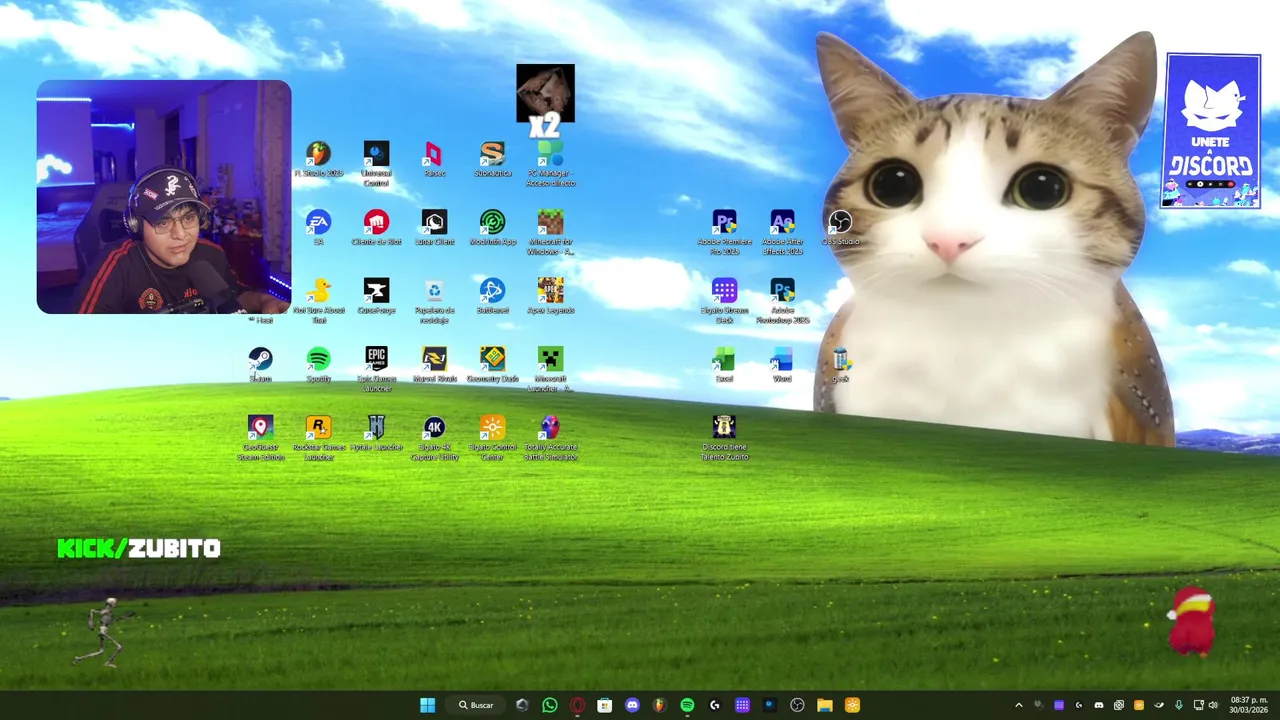This screenshot has width=1280, height=720.
Task: Open the Cliente de Riot desktop shortcut
Action: pos(376,228)
